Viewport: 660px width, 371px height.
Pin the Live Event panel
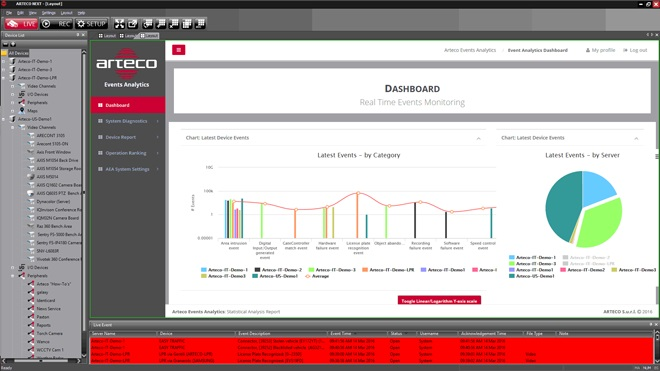[x=650, y=324]
